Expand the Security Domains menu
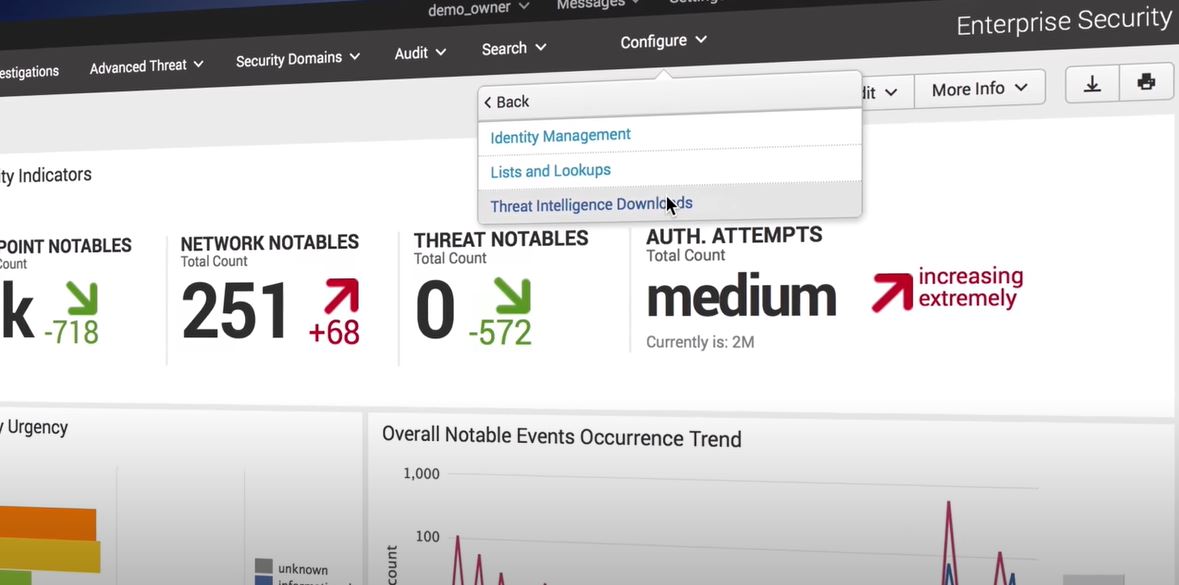Screen dimensions: 1179x585 coord(298,58)
